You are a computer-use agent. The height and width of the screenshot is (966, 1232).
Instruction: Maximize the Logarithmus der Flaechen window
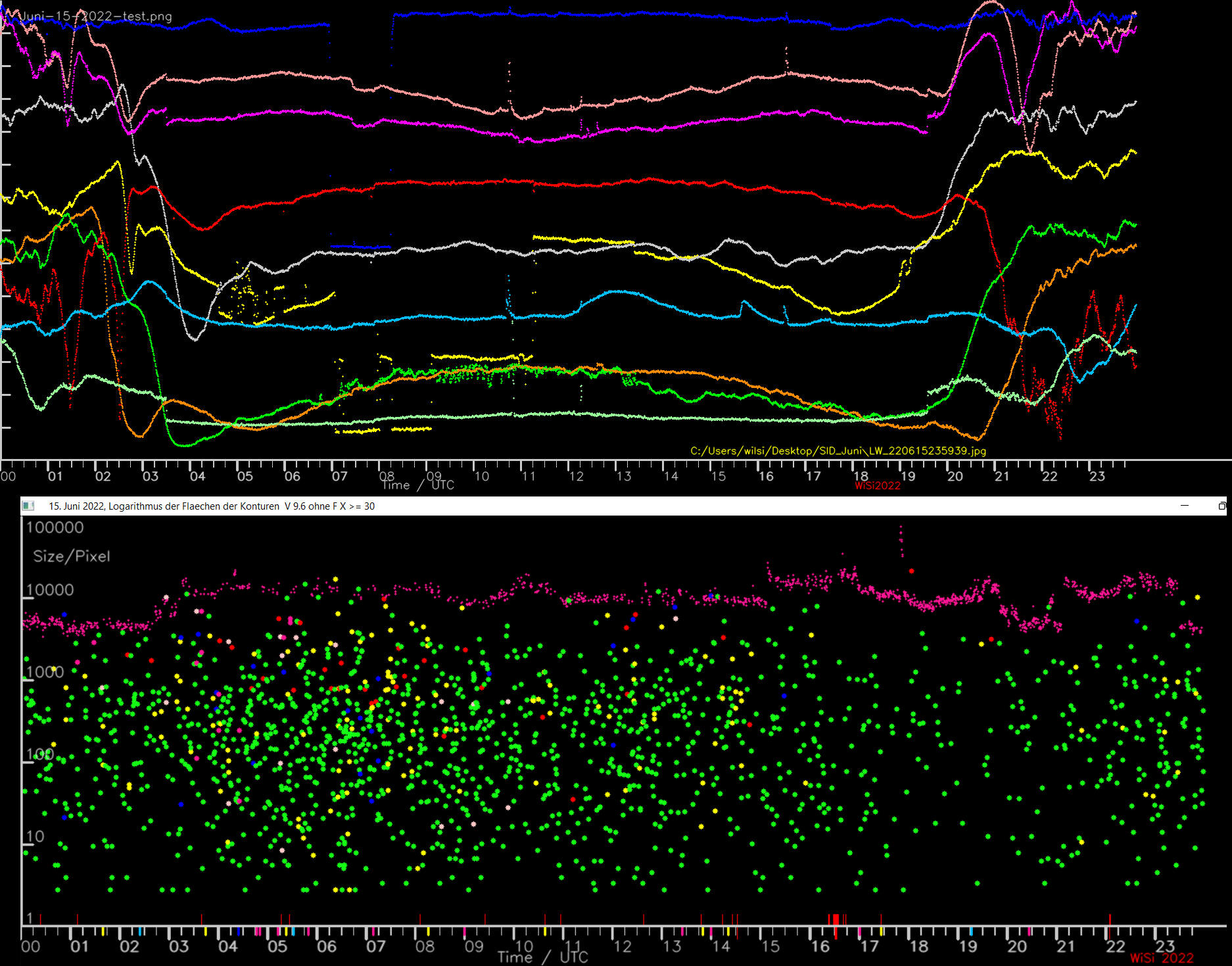1222,506
